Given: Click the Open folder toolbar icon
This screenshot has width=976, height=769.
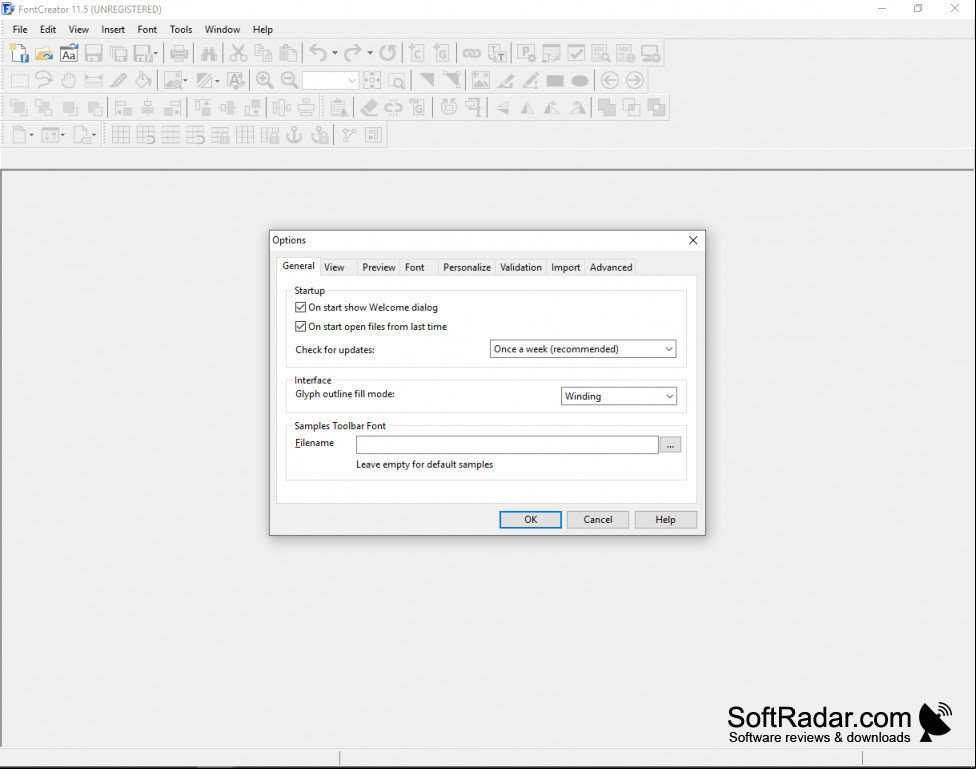Looking at the screenshot, I should pyautogui.click(x=44, y=54).
